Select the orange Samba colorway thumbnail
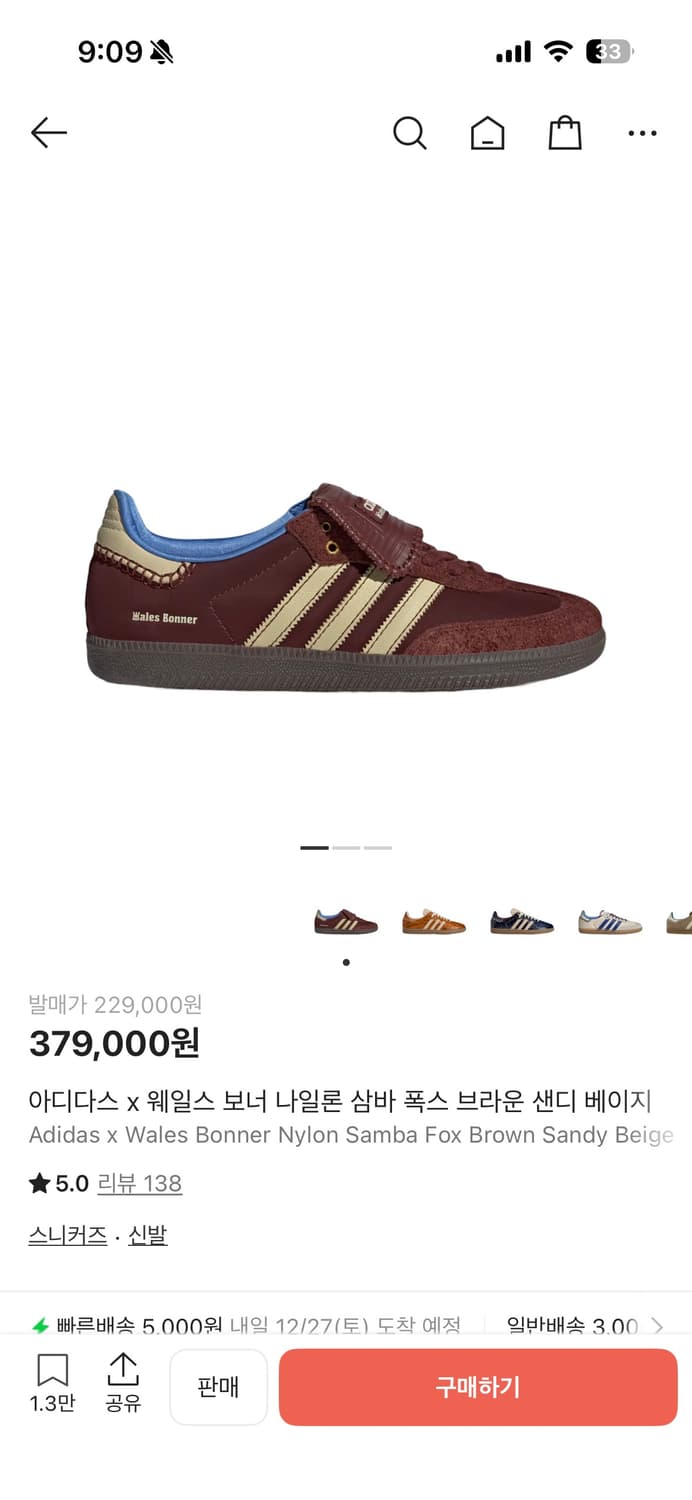Viewport: 692px width, 1500px height. pyautogui.click(x=434, y=921)
